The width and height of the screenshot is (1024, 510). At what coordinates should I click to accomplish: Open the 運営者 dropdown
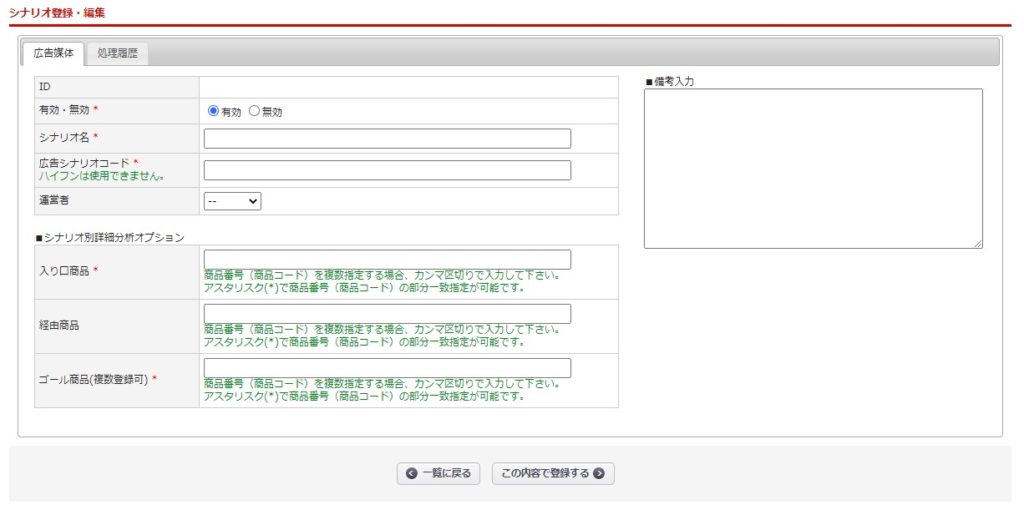coord(232,201)
